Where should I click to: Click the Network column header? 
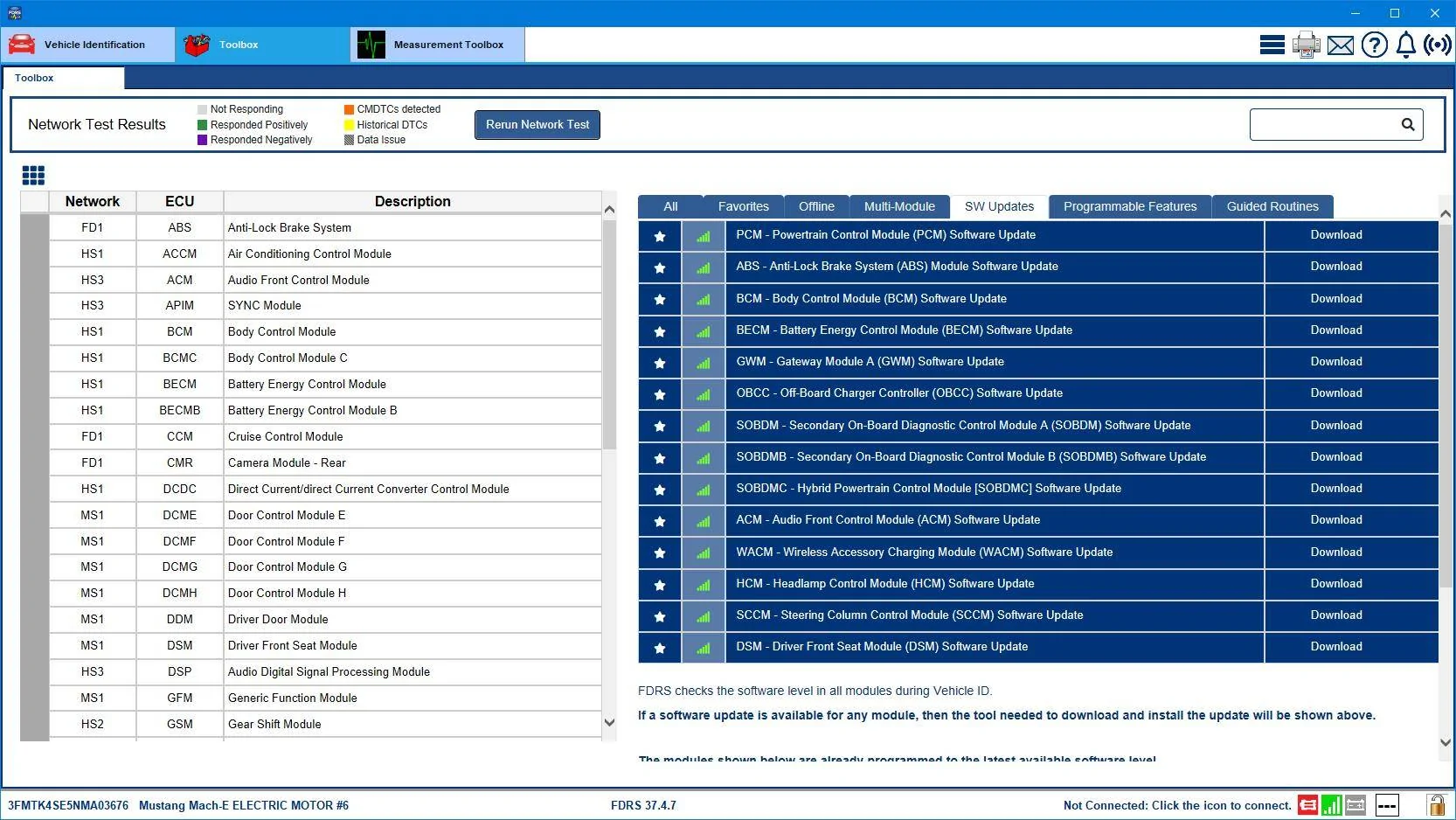pyautogui.click(x=93, y=201)
